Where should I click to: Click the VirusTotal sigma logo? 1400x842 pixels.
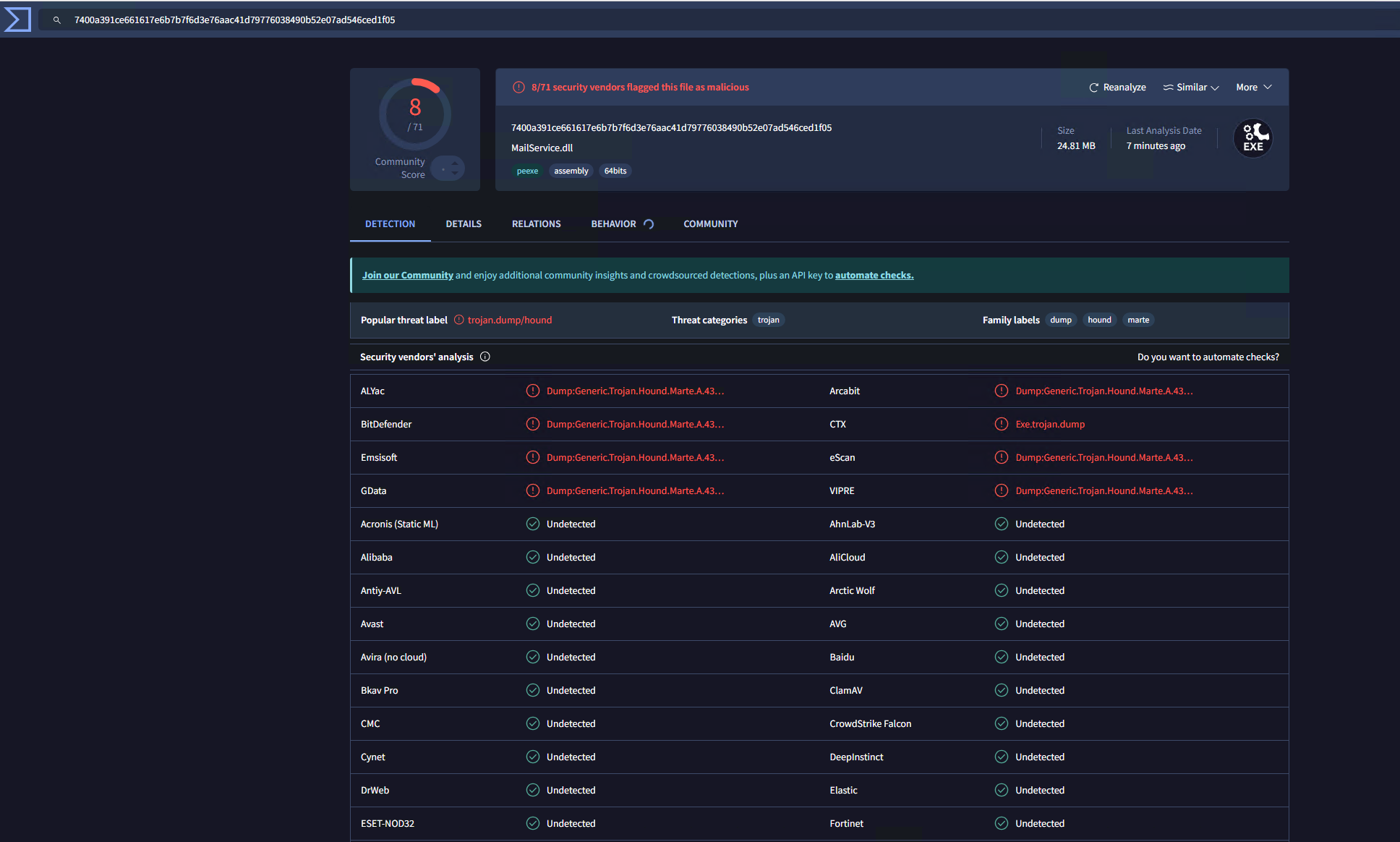click(x=17, y=20)
